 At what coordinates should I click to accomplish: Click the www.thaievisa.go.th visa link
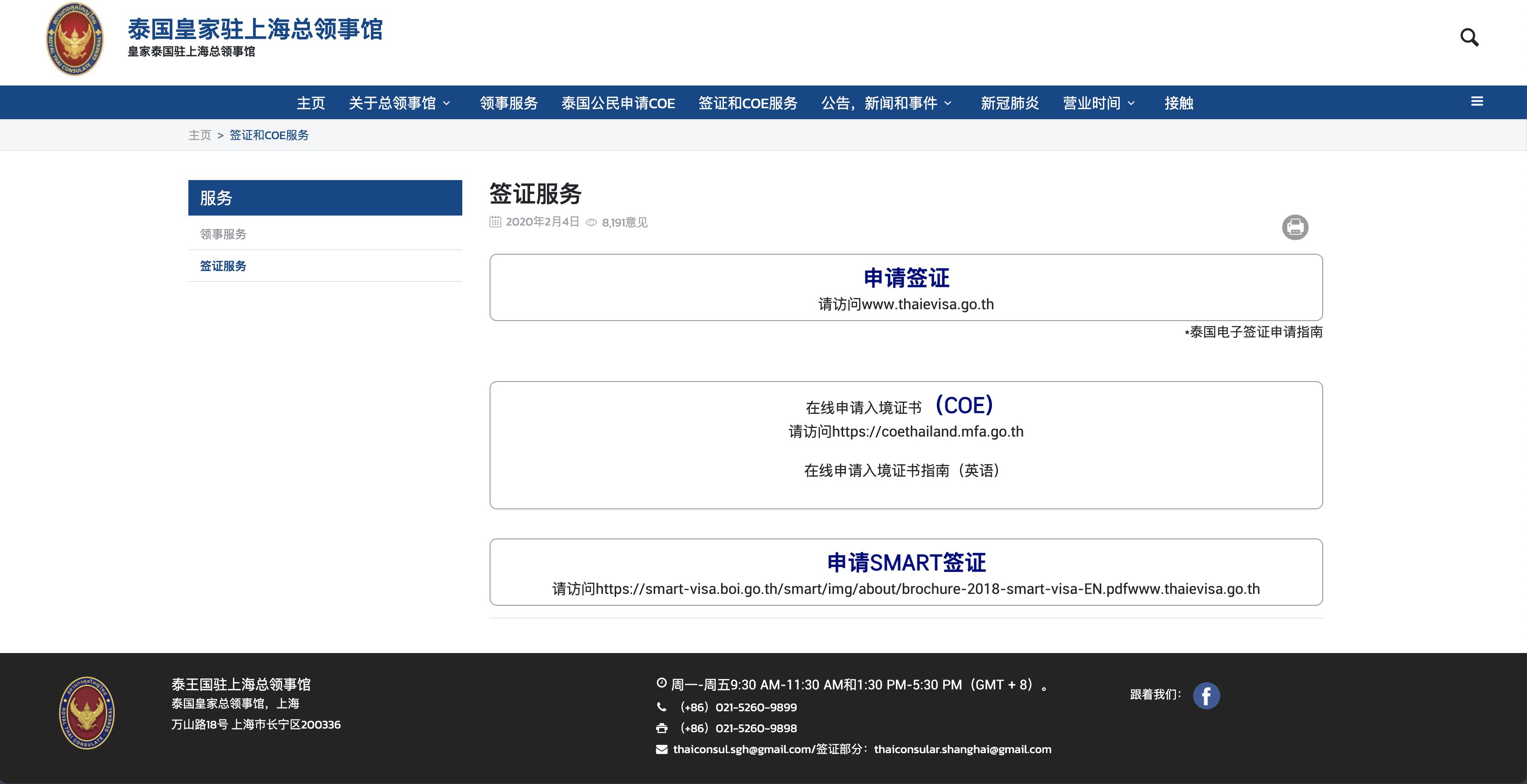[x=928, y=304]
